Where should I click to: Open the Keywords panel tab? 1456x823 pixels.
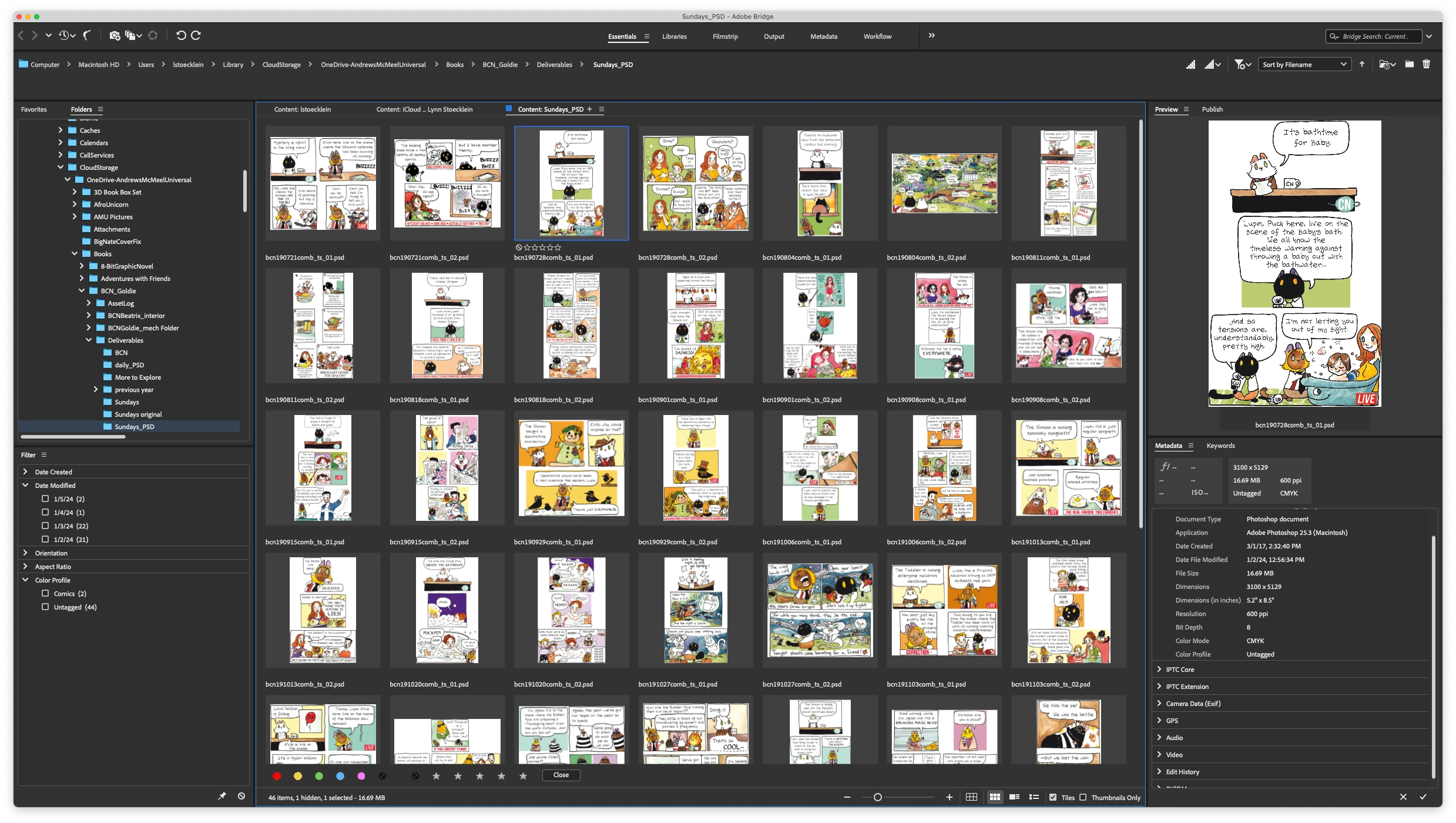coord(1220,446)
